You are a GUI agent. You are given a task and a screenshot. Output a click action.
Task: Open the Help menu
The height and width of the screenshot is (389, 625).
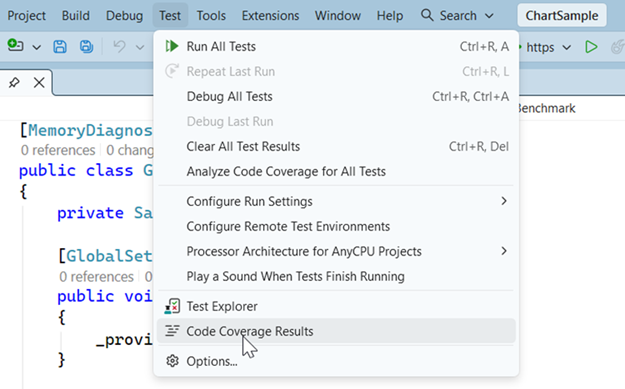coord(390,16)
